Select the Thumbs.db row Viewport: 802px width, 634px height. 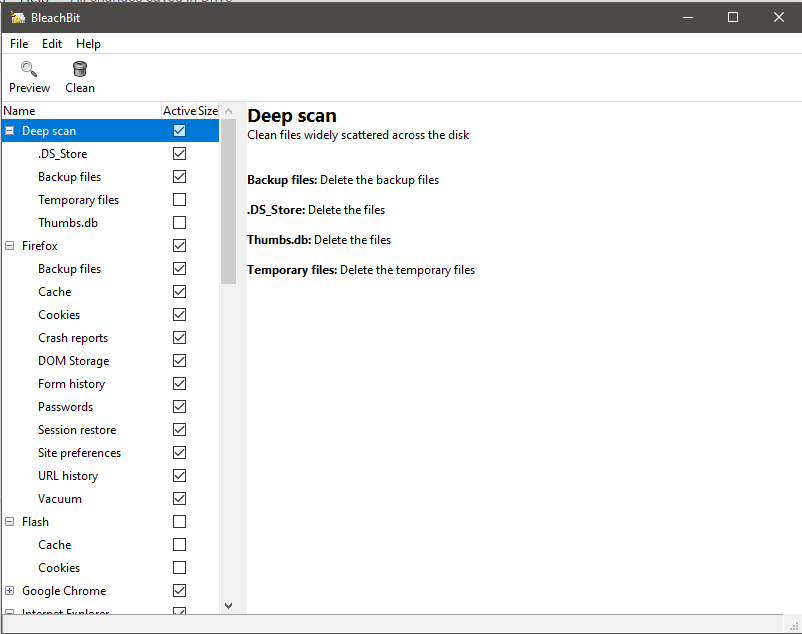click(x=110, y=223)
